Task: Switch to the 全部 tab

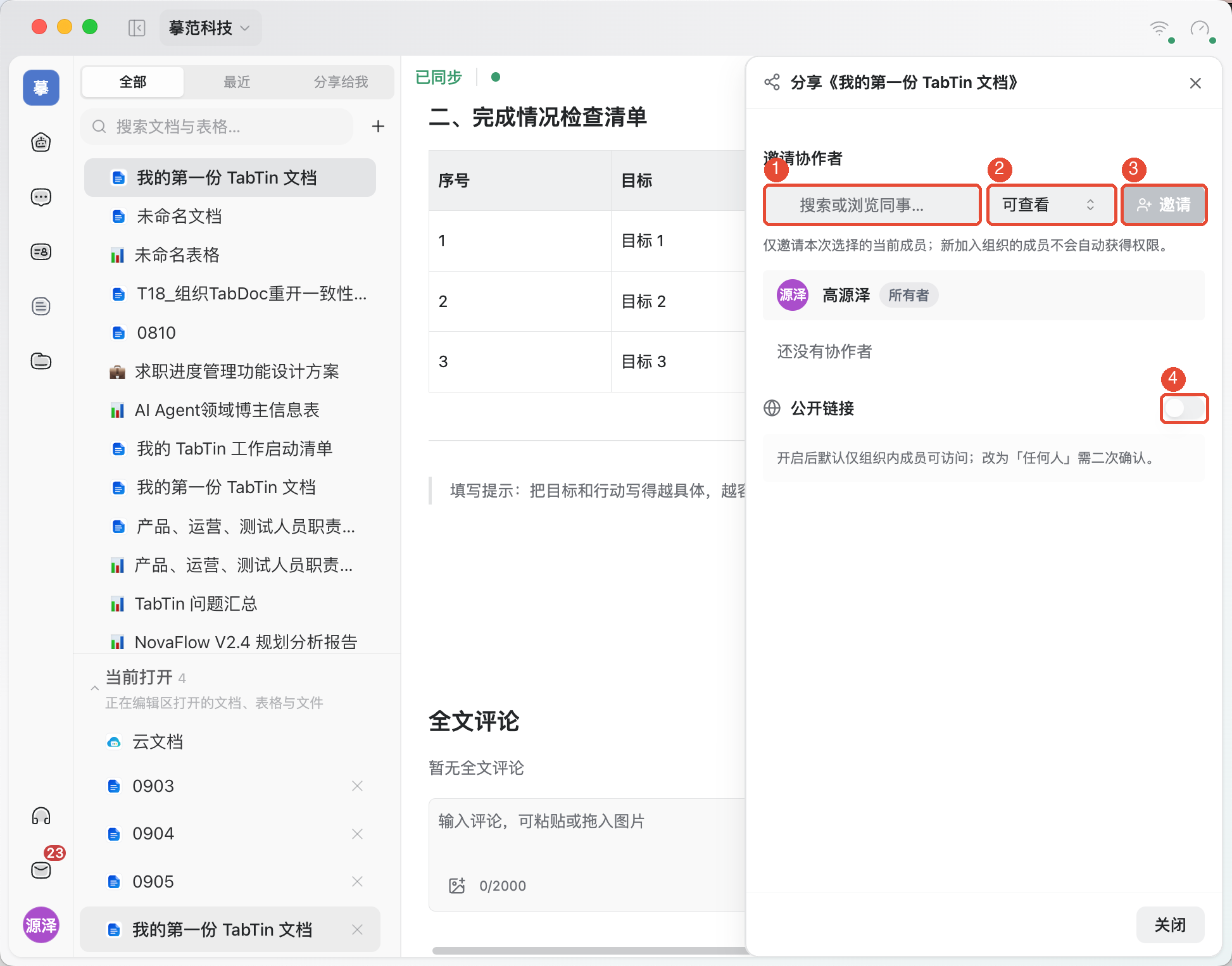Action: point(133,82)
